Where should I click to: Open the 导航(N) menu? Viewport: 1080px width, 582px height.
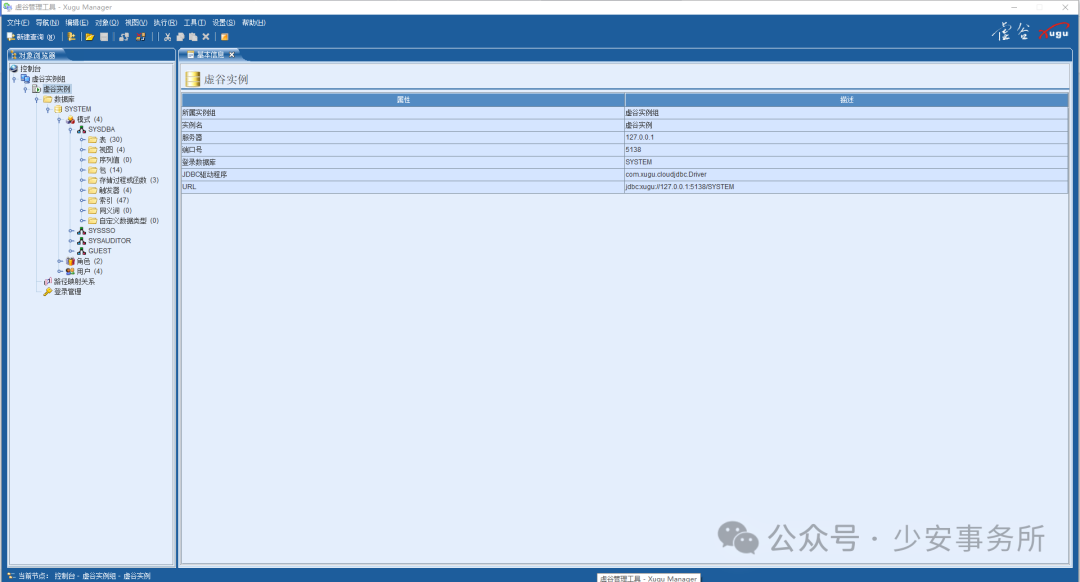[48, 23]
